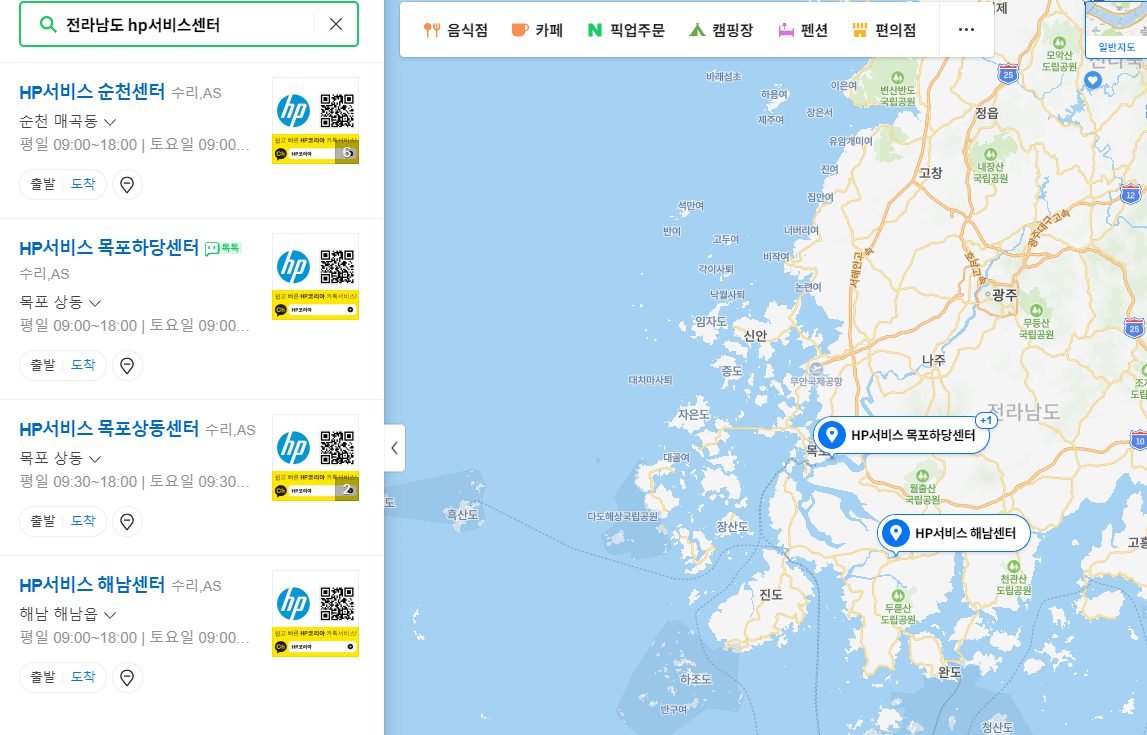Click the 무등산 국립공원 park icon
The width and height of the screenshot is (1147, 735).
pos(1036,310)
